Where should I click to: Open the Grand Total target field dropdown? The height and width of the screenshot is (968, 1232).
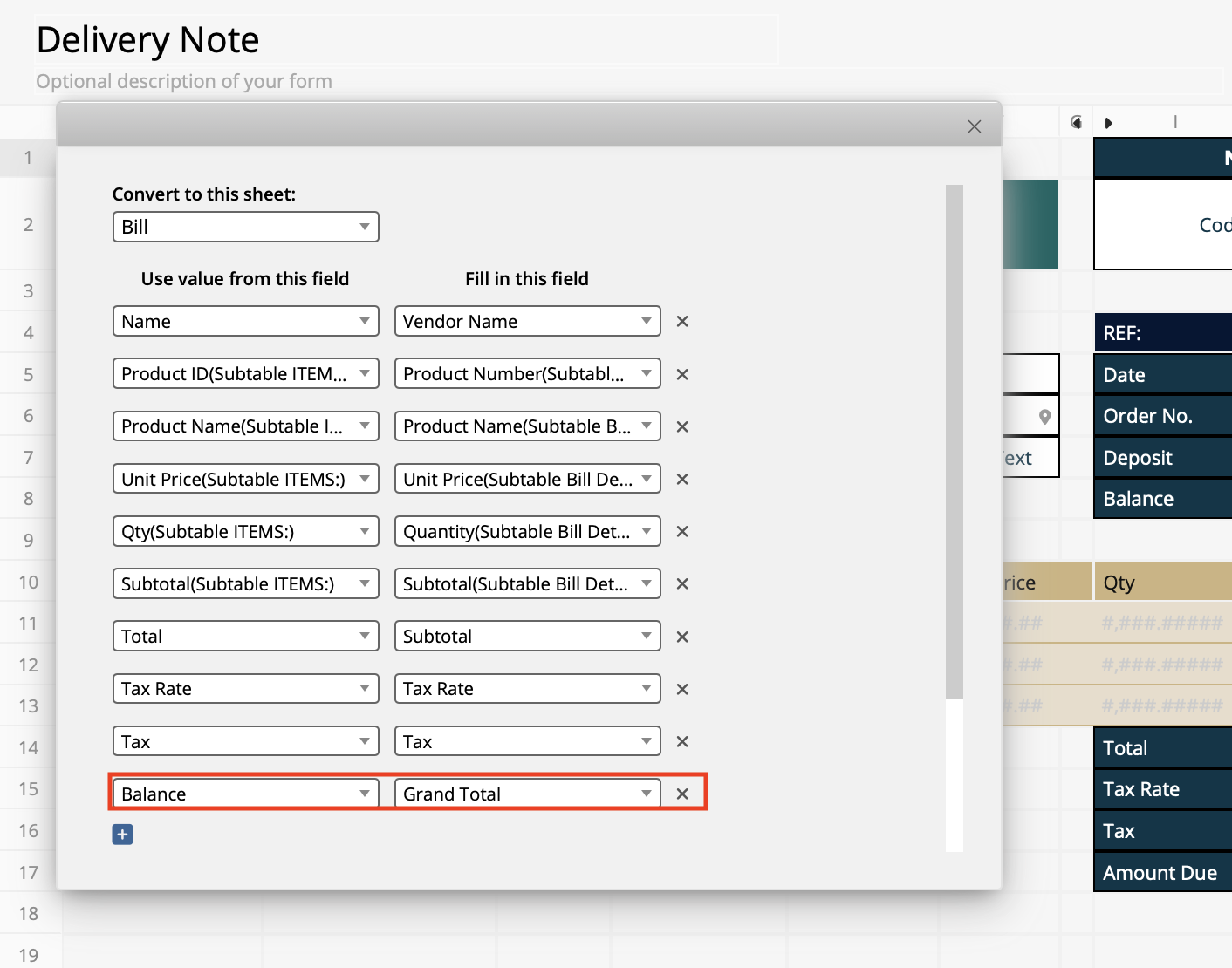pyautogui.click(x=527, y=794)
